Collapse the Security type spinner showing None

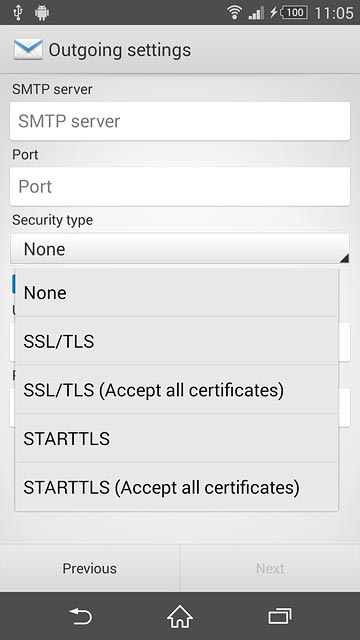(180, 249)
